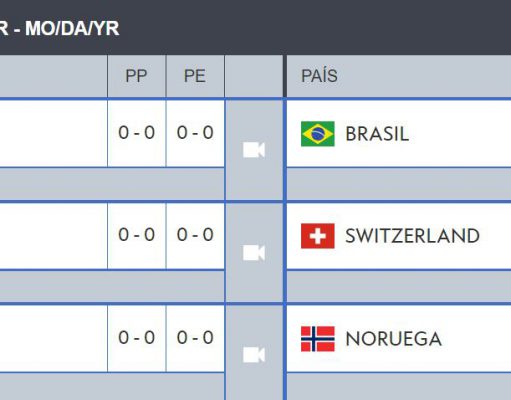Click the PE column header
The width and height of the screenshot is (511, 400).
tap(195, 76)
